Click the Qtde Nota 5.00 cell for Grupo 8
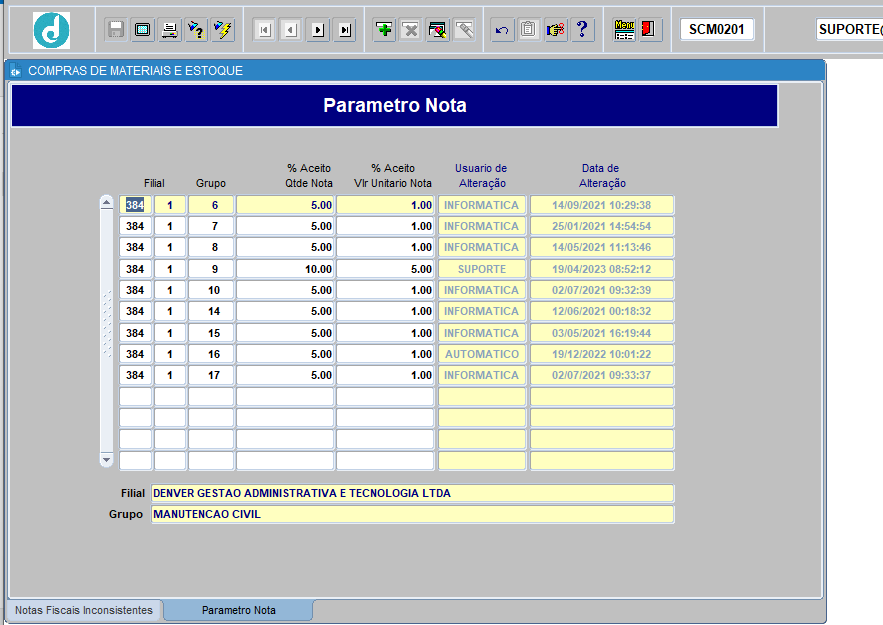The width and height of the screenshot is (883, 625). pyautogui.click(x=285, y=247)
